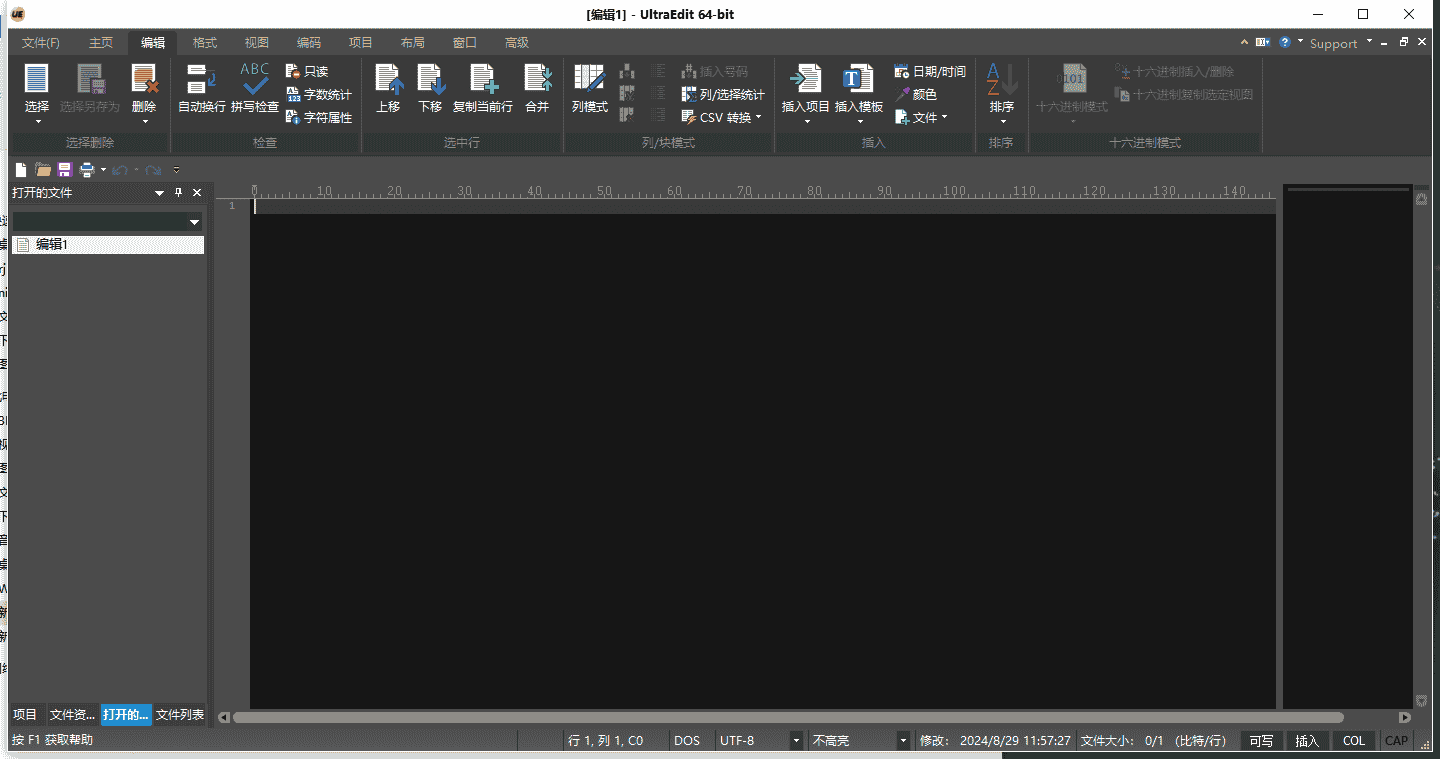Click the 自动换行 word wrap icon
This screenshot has width=1440, height=759.
201,80
